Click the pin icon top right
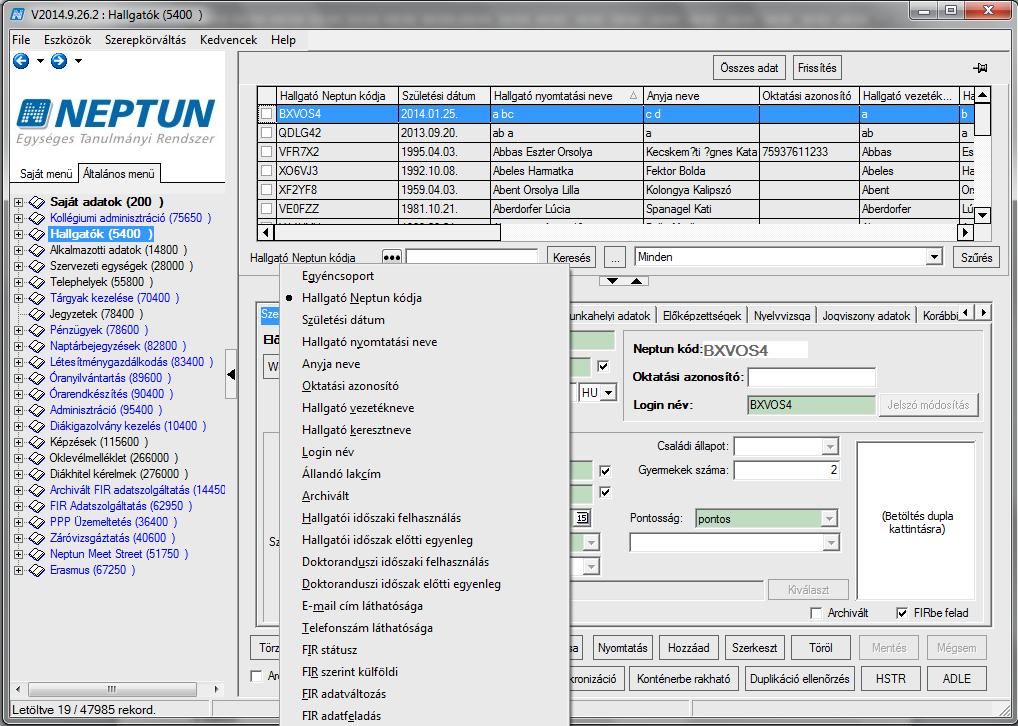The height and width of the screenshot is (726, 1018). [x=980, y=68]
